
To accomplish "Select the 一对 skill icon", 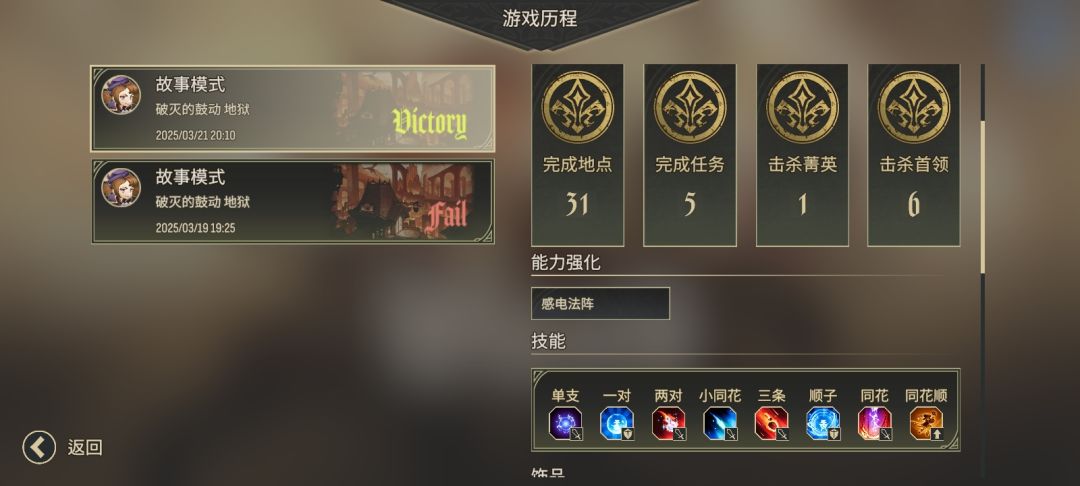I will click(617, 423).
